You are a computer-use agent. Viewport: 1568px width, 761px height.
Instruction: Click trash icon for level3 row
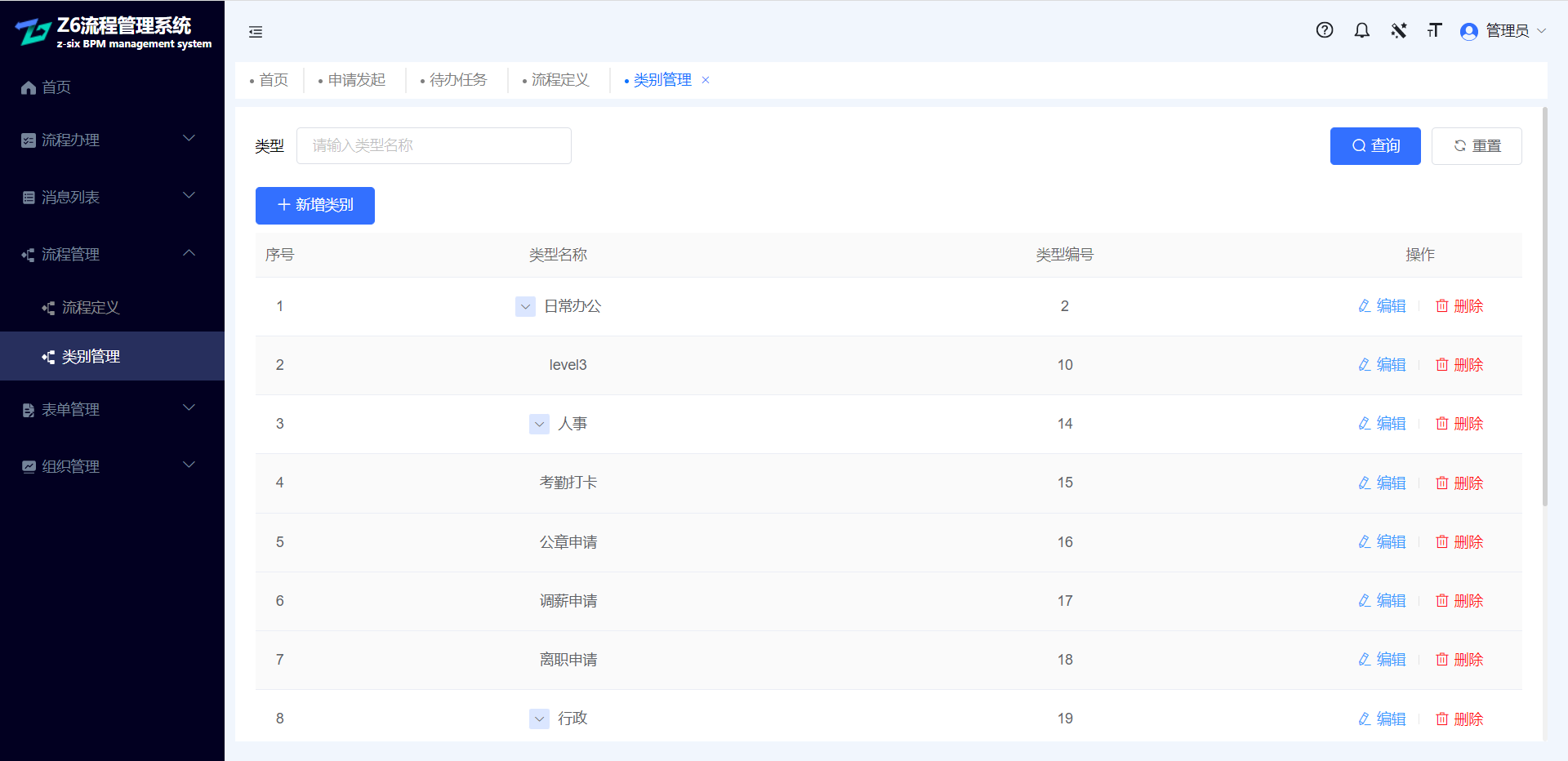[1442, 365]
